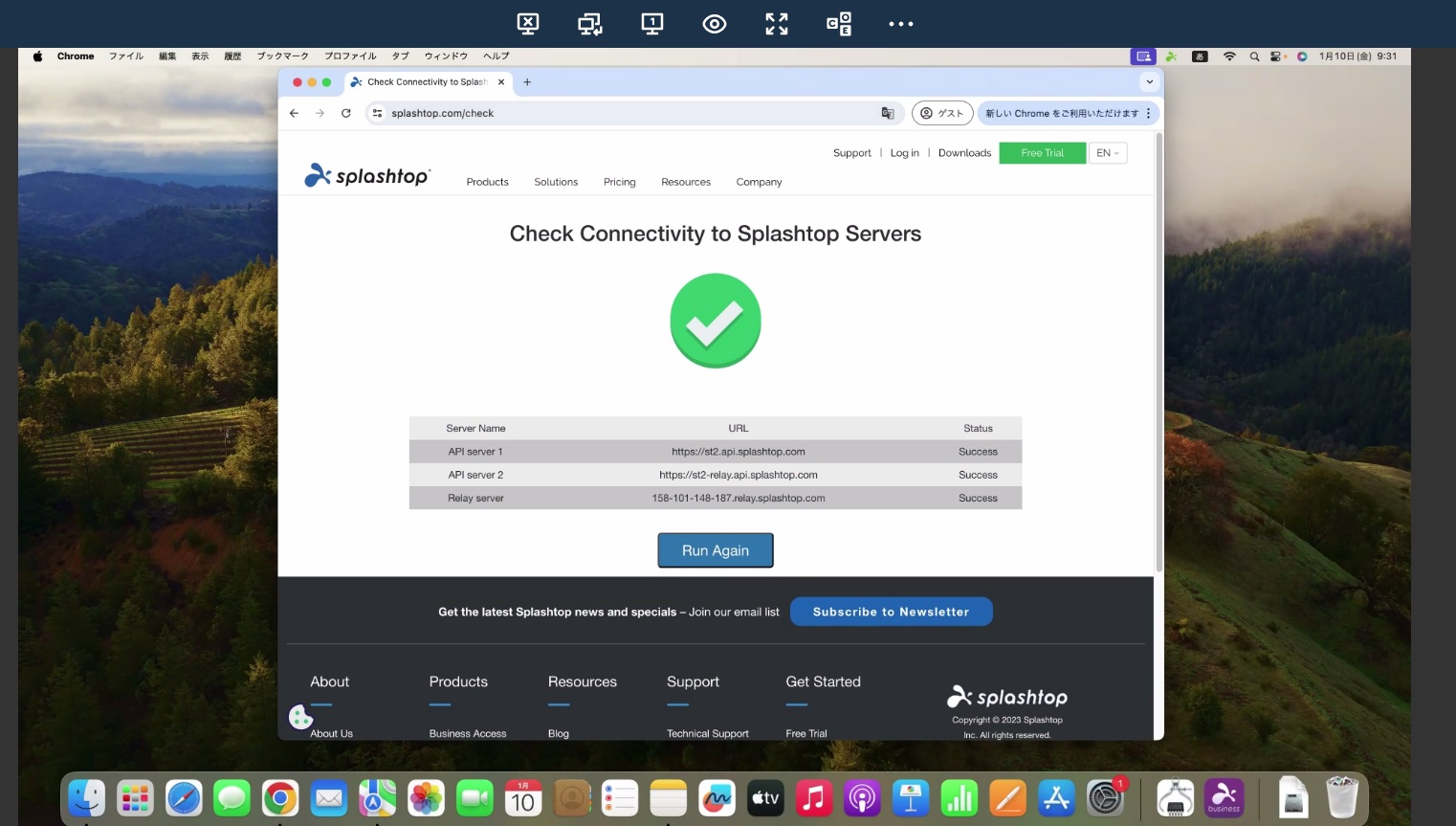Click the eye view-options icon

coord(715,24)
